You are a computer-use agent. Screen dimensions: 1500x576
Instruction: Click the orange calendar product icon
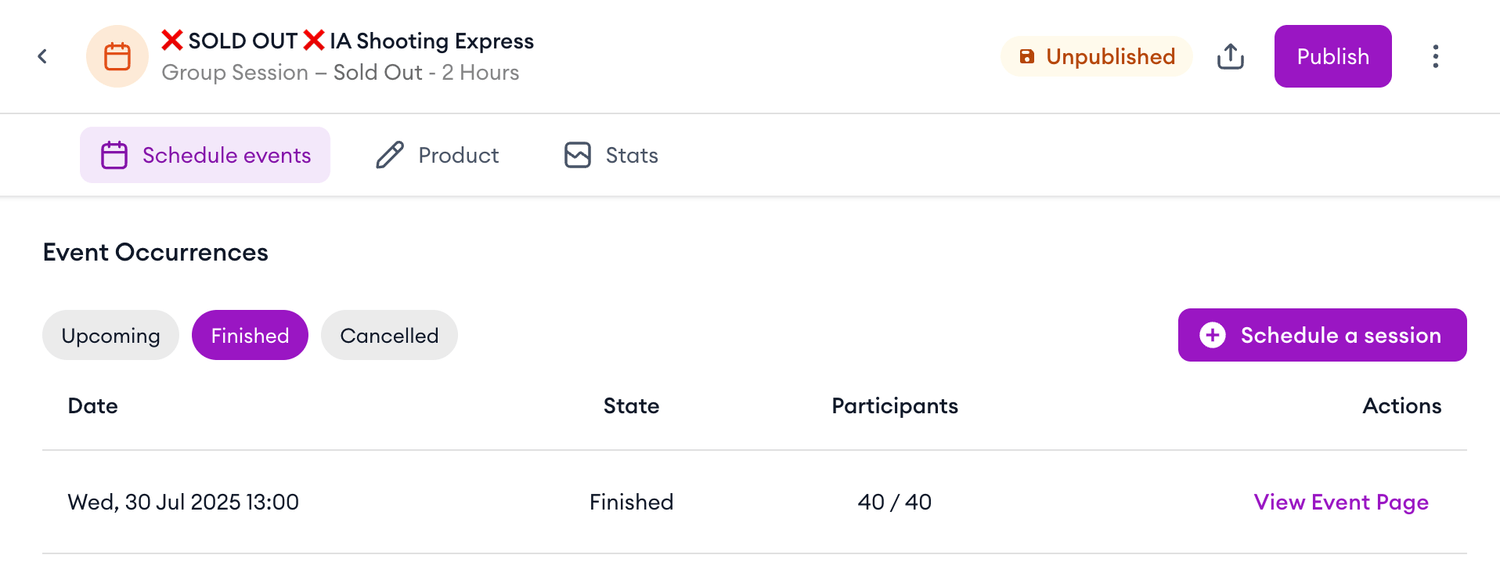pos(117,57)
